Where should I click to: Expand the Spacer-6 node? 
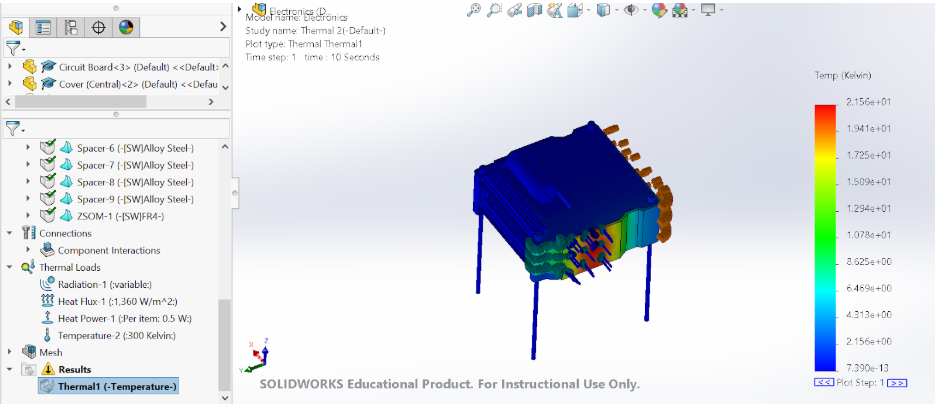(28, 148)
